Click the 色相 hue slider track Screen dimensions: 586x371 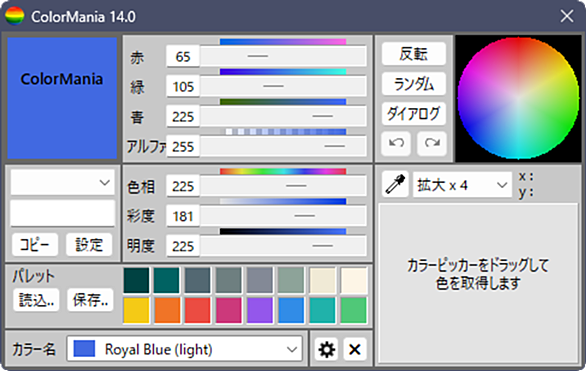tap(283, 186)
